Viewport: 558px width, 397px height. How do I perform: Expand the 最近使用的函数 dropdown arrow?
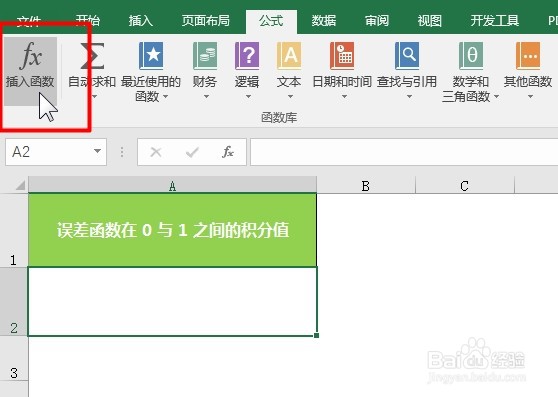[165, 96]
